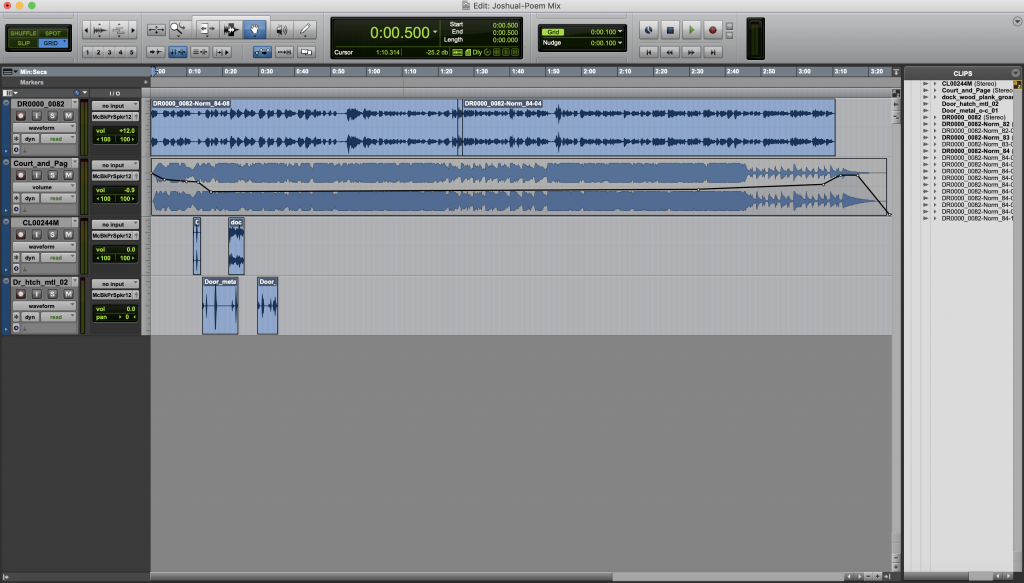Image resolution: width=1024 pixels, height=583 pixels.
Task: Click the 1:00 mark on timeline ruler
Action: pos(374,72)
